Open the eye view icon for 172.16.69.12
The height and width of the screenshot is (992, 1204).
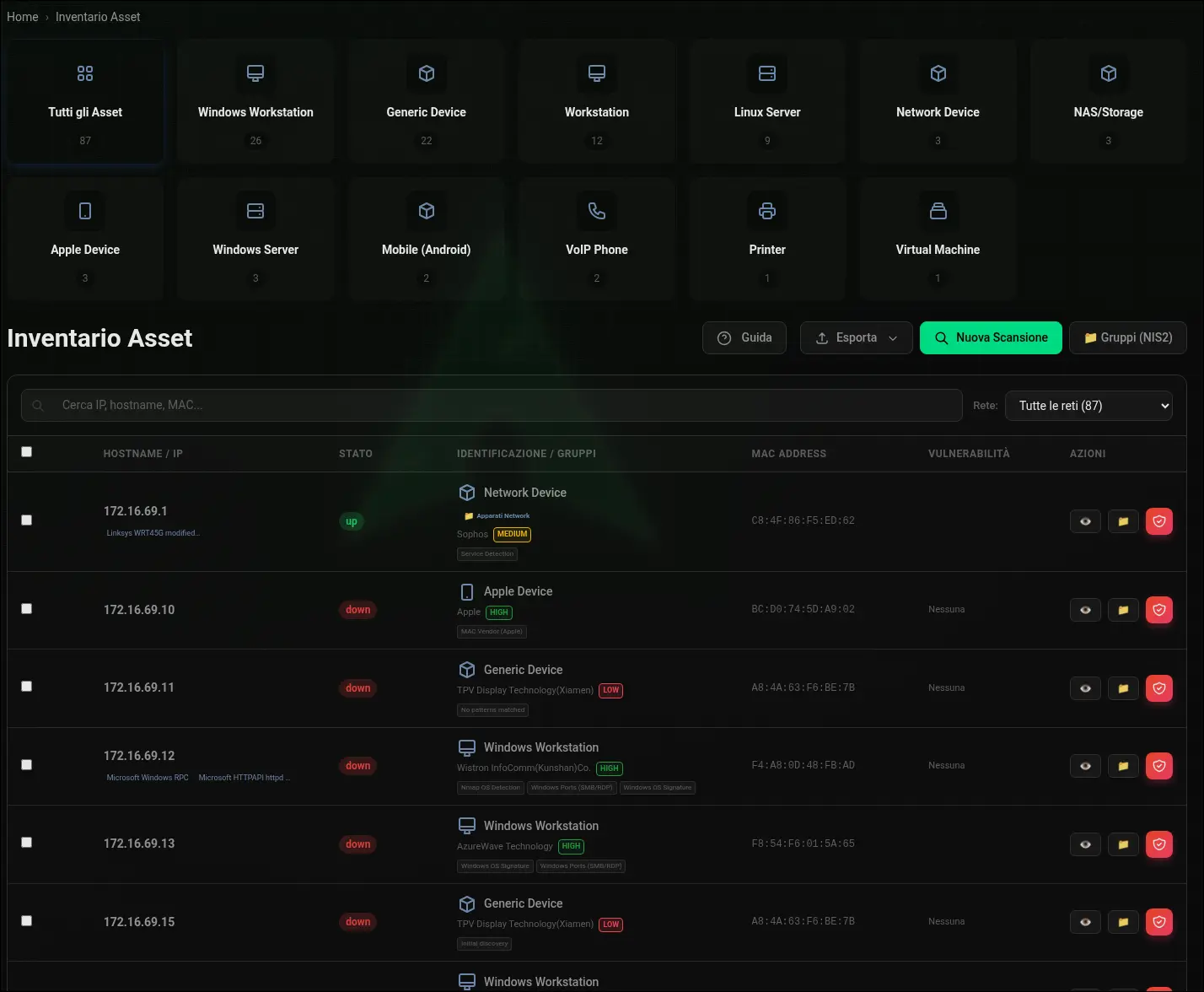[1085, 766]
